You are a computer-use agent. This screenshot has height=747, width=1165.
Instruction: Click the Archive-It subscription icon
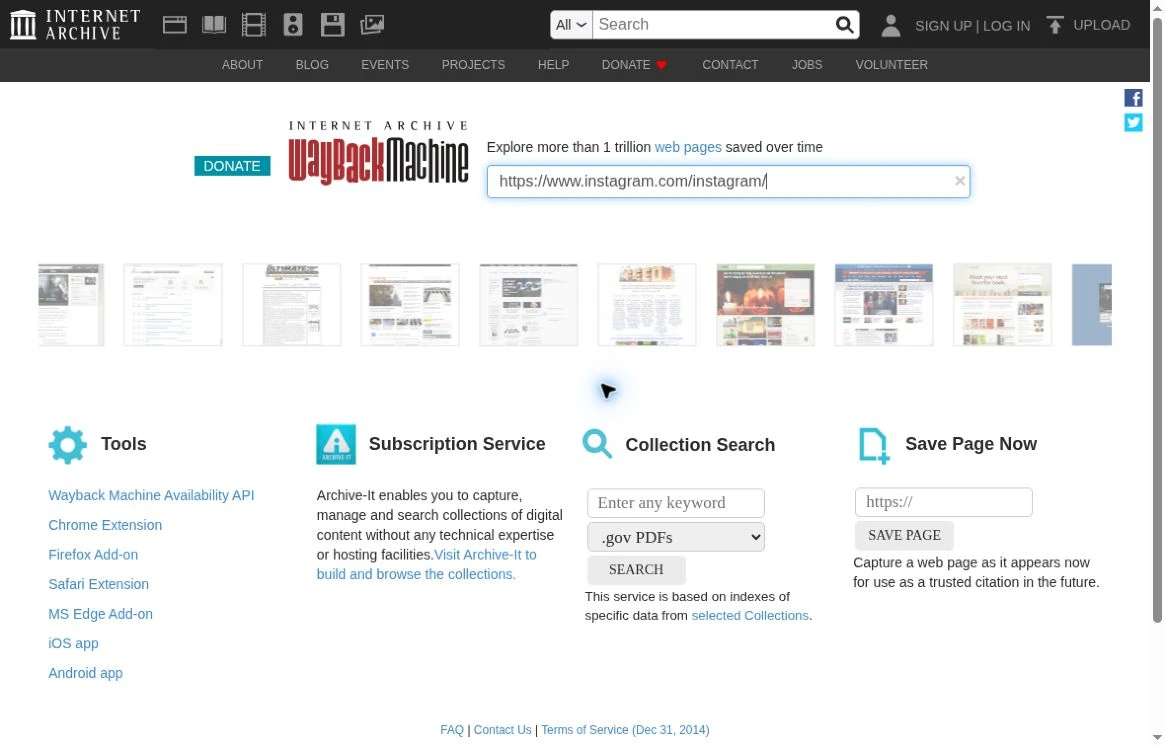click(336, 444)
